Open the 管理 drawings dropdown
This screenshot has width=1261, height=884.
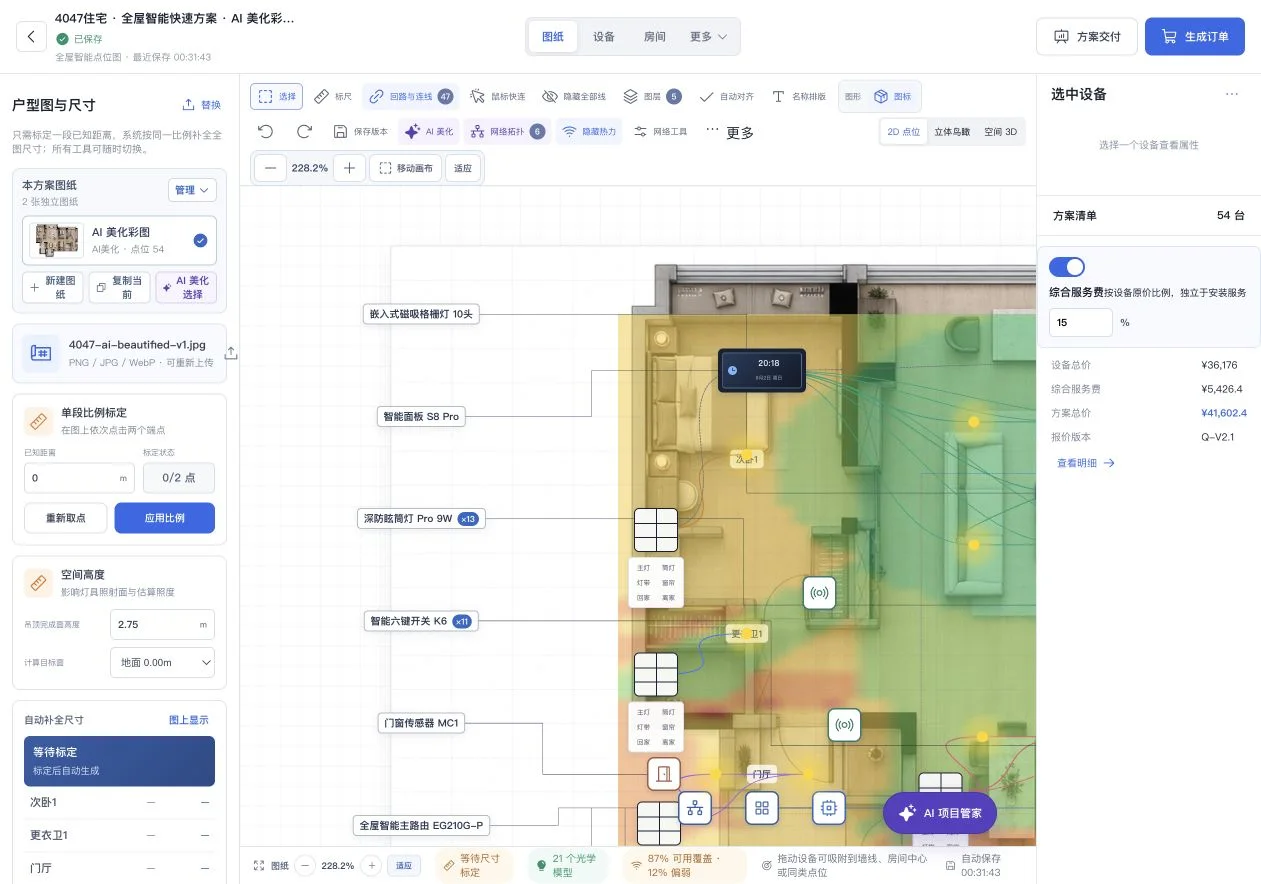coord(192,190)
